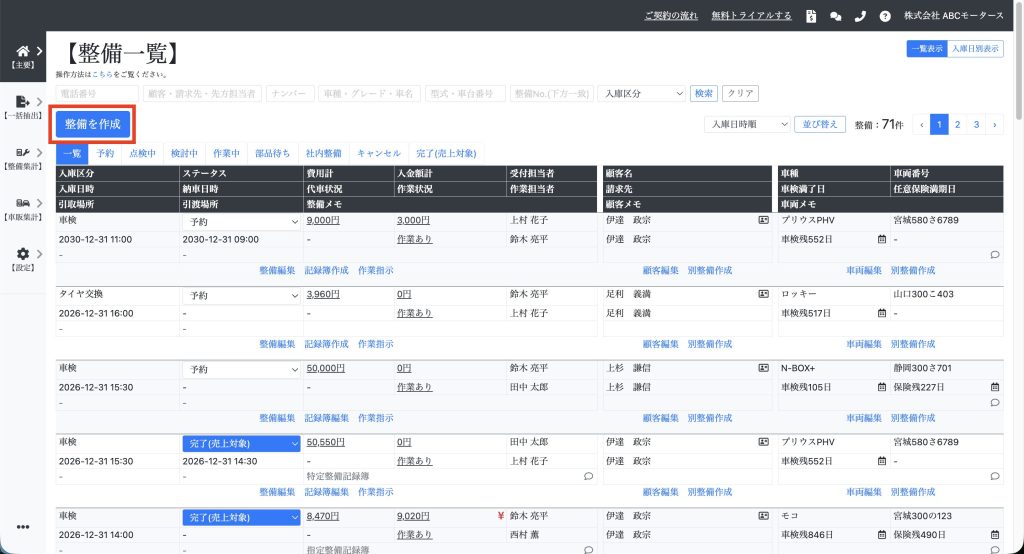
Task: Open 【車販集計】 car sales icon in sidebar
Action: pos(23,203)
